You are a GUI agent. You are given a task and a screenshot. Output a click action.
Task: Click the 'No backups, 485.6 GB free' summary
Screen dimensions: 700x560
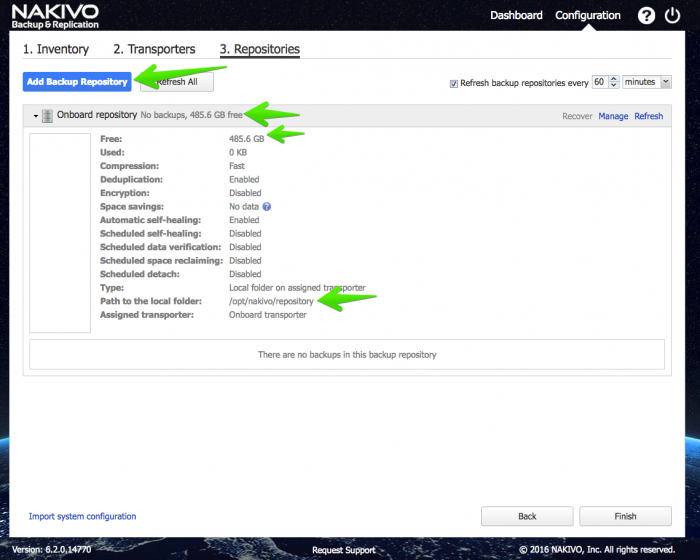pyautogui.click(x=192, y=115)
